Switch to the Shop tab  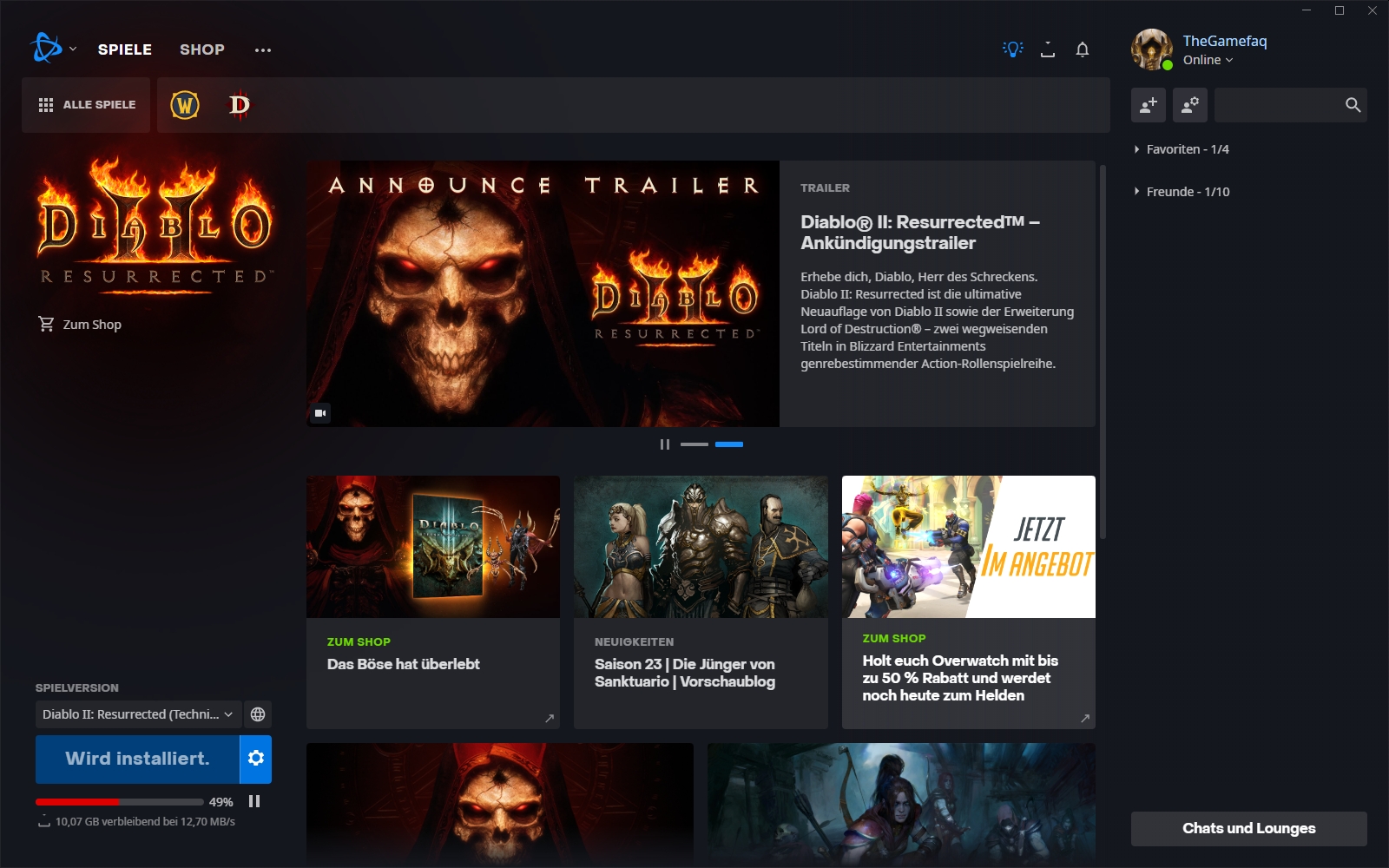(202, 49)
